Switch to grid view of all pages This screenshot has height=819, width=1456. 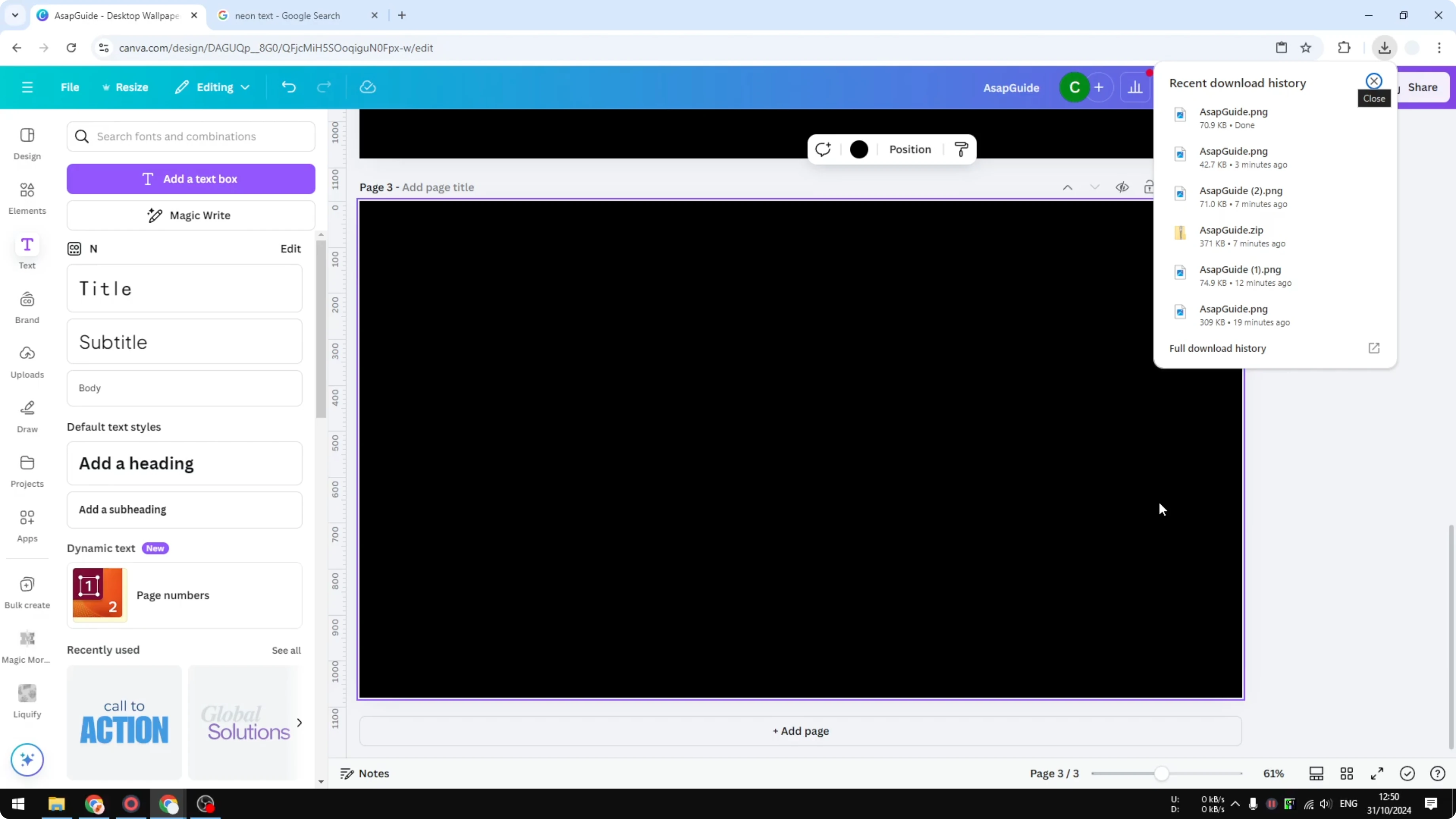coord(1347,773)
